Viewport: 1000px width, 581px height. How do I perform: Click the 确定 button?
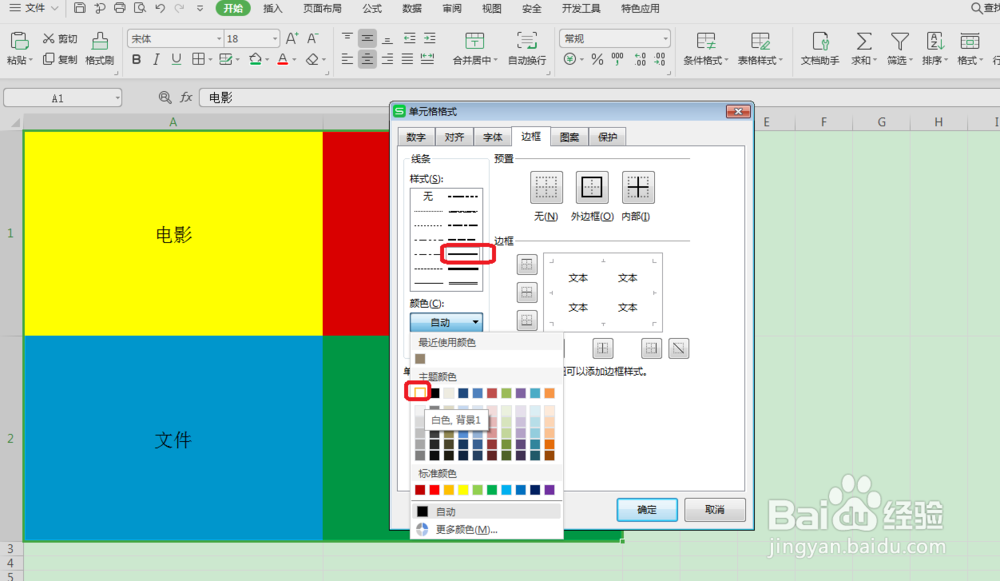[x=647, y=510]
